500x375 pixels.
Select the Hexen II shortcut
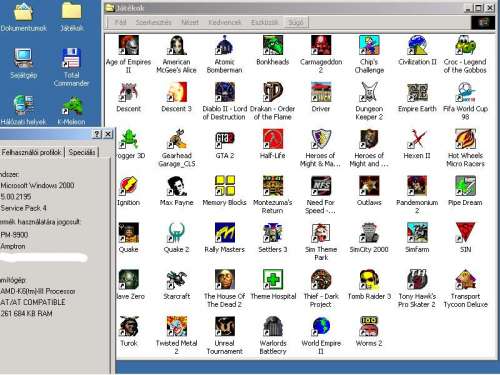coord(417,139)
